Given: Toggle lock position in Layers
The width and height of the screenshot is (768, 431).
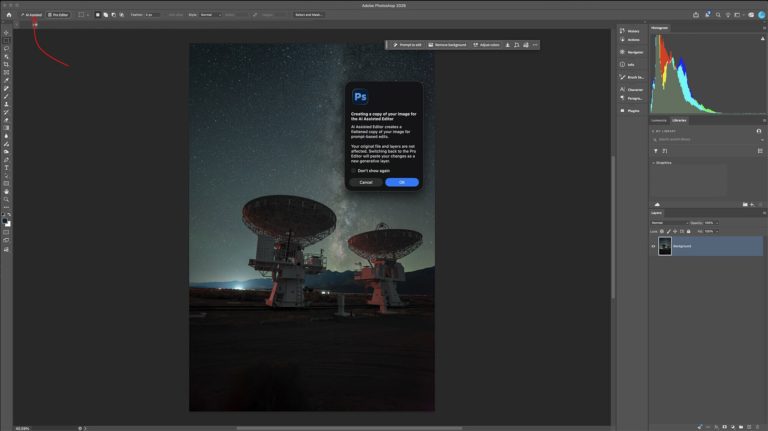Looking at the screenshot, I should pyautogui.click(x=675, y=232).
